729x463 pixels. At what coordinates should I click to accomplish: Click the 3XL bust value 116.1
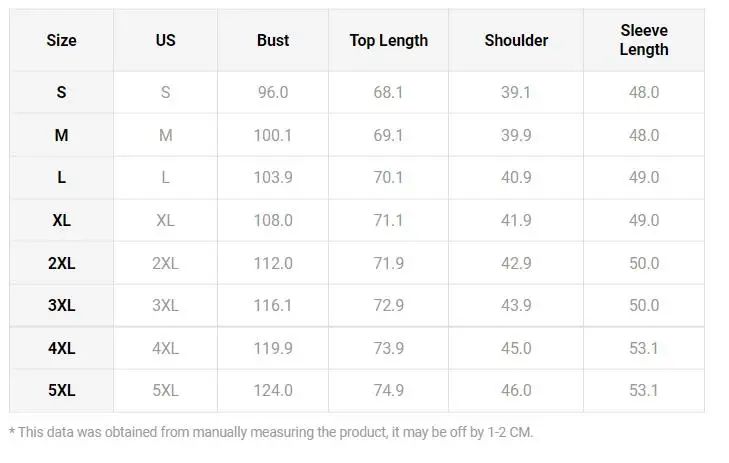tap(272, 306)
